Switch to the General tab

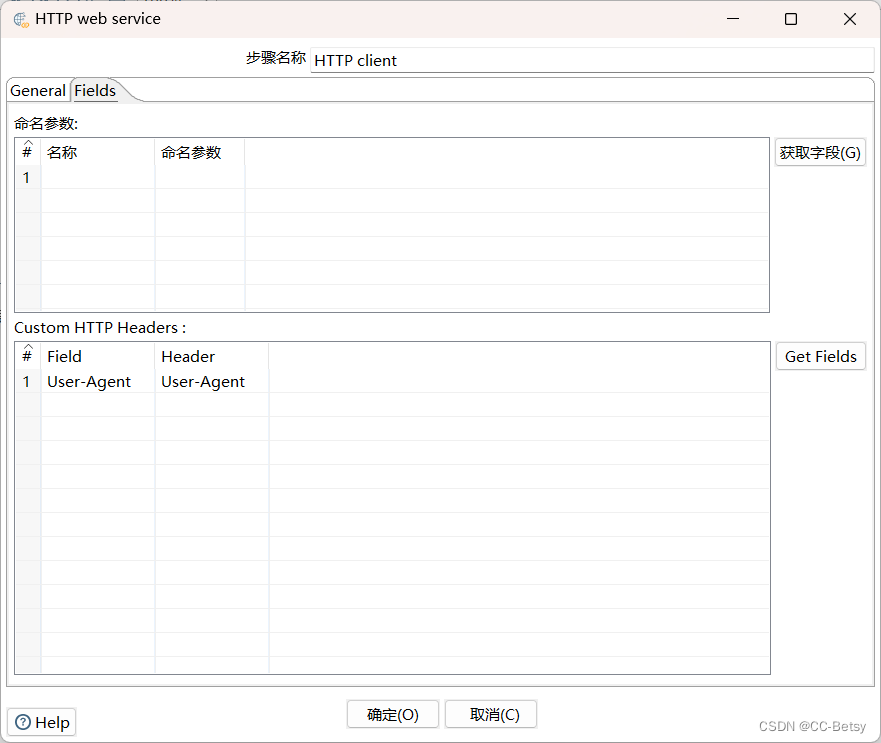coord(38,90)
